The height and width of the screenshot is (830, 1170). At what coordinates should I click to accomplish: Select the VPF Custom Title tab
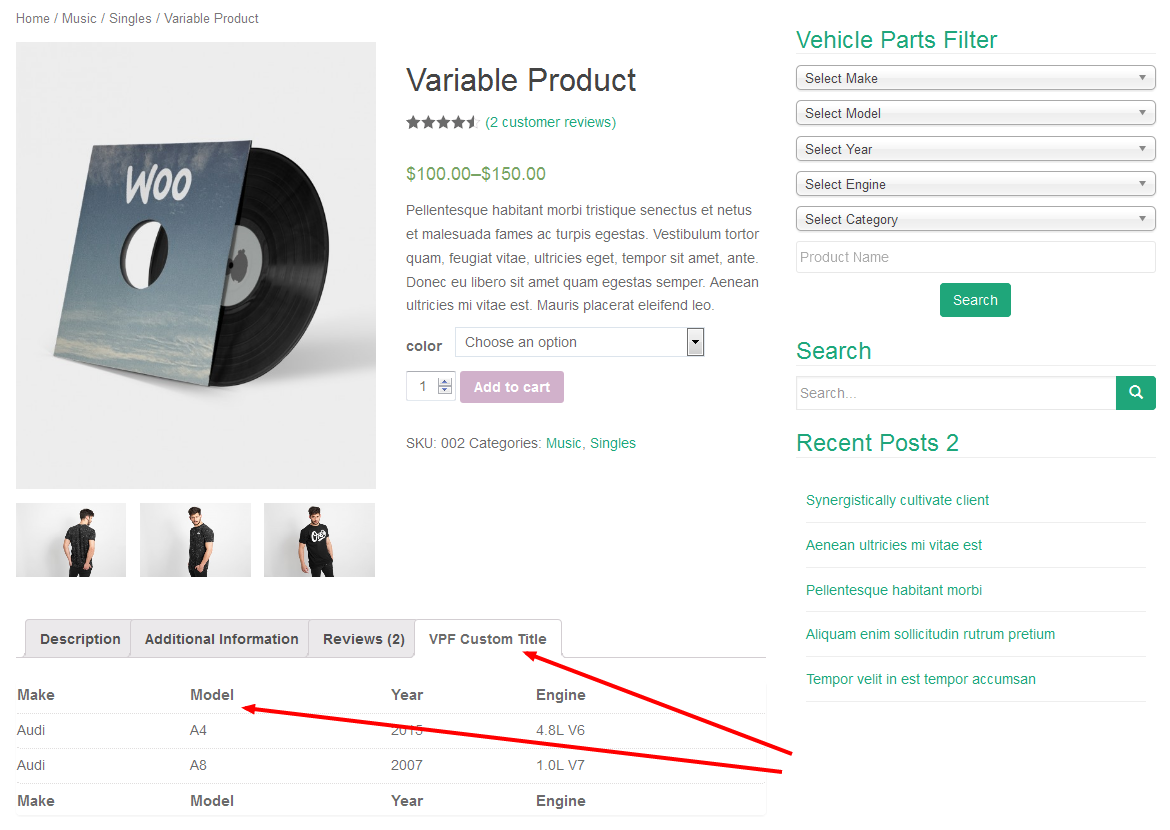[487, 638]
